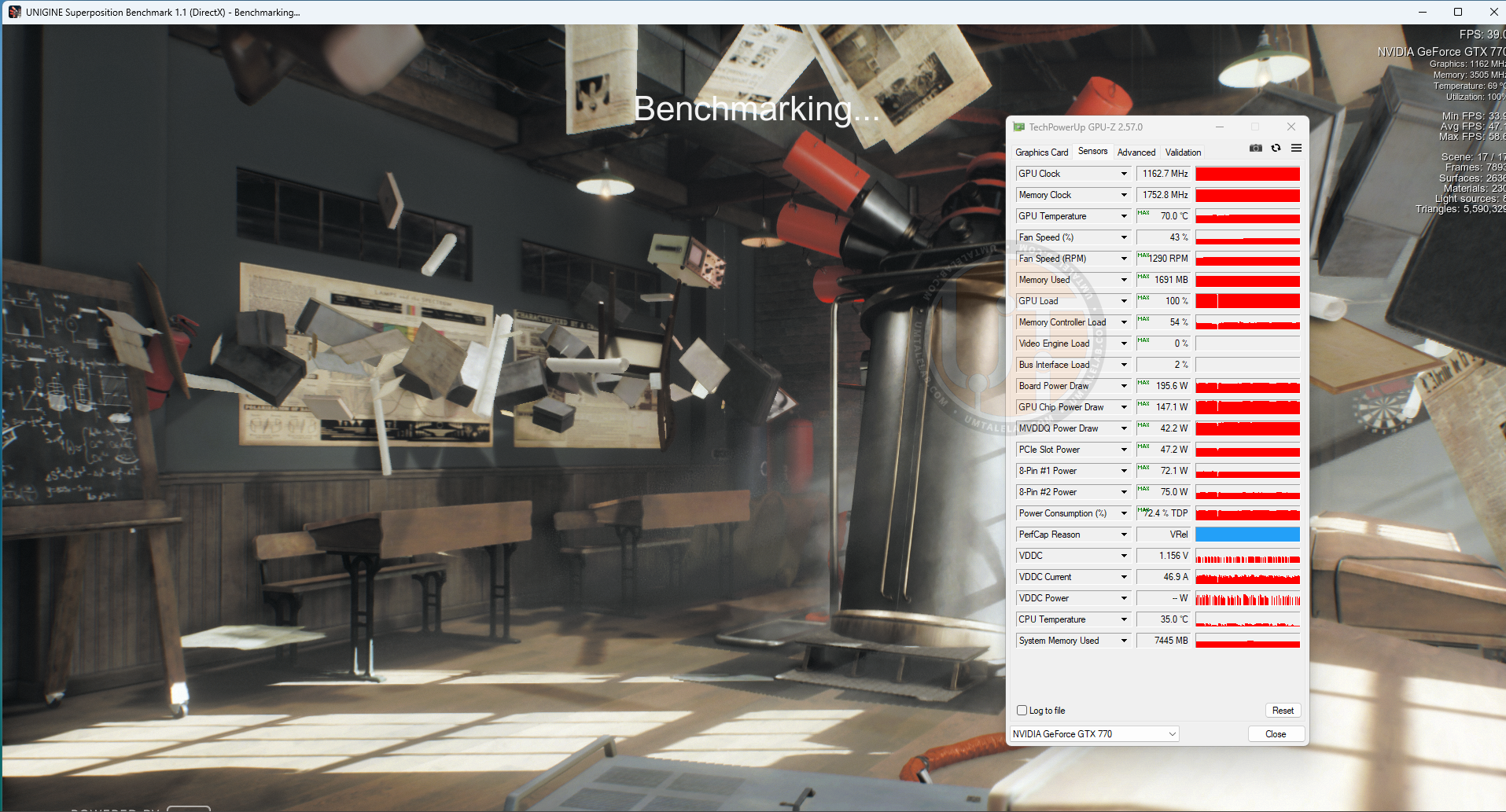
Task: Go to the Validation tab
Action: (x=1183, y=152)
